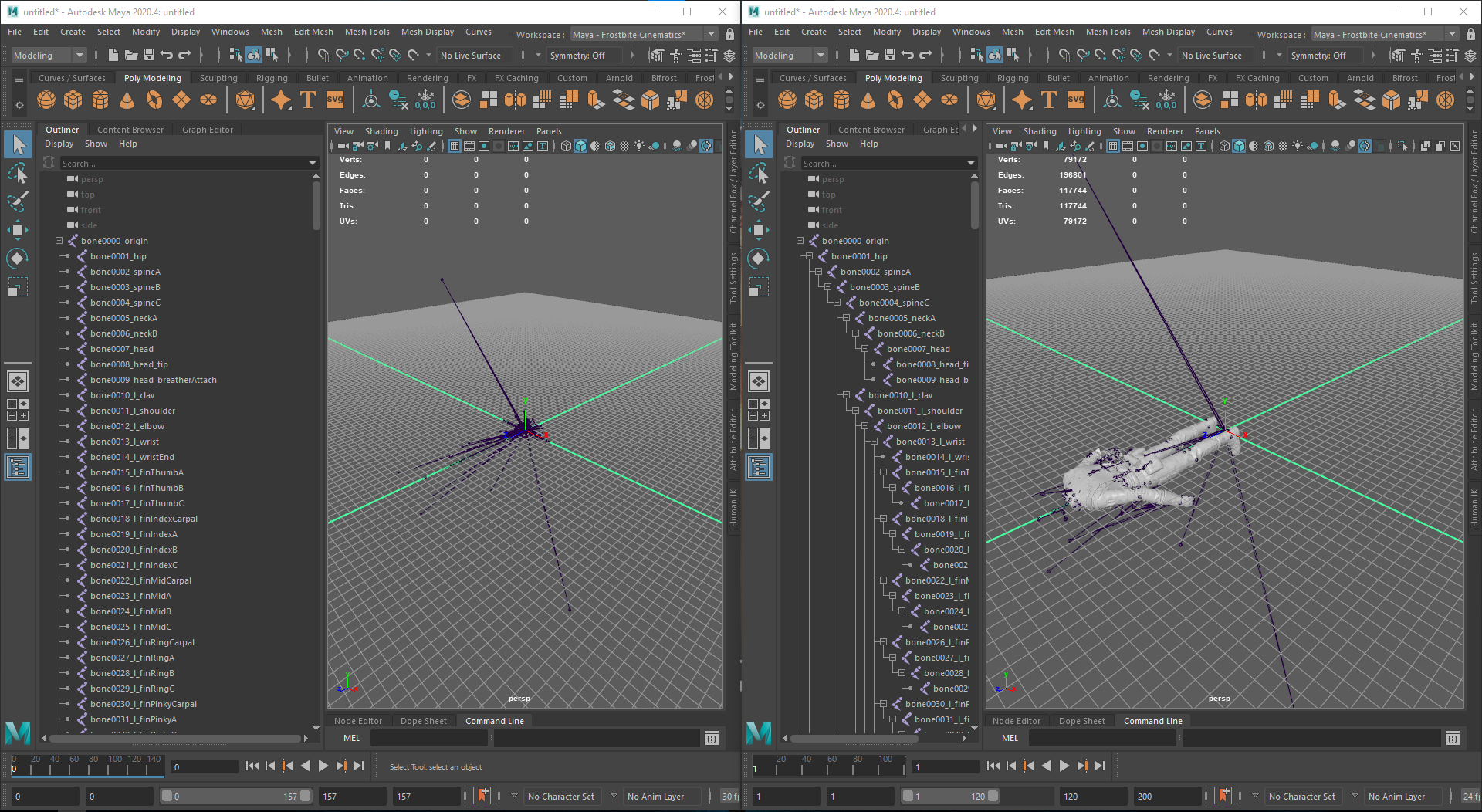The height and width of the screenshot is (812, 1482).
Task: Toggle select by component type, right status line
Action: [1013, 55]
